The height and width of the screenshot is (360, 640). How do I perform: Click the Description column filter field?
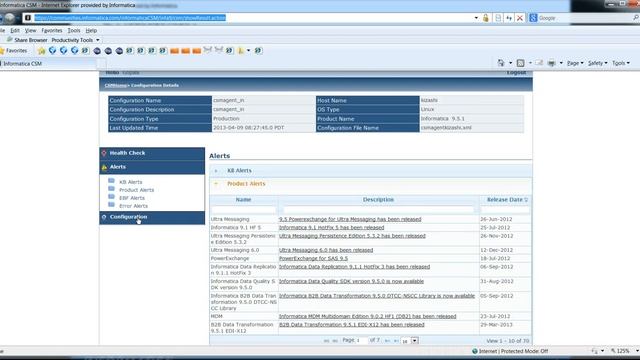378,210
